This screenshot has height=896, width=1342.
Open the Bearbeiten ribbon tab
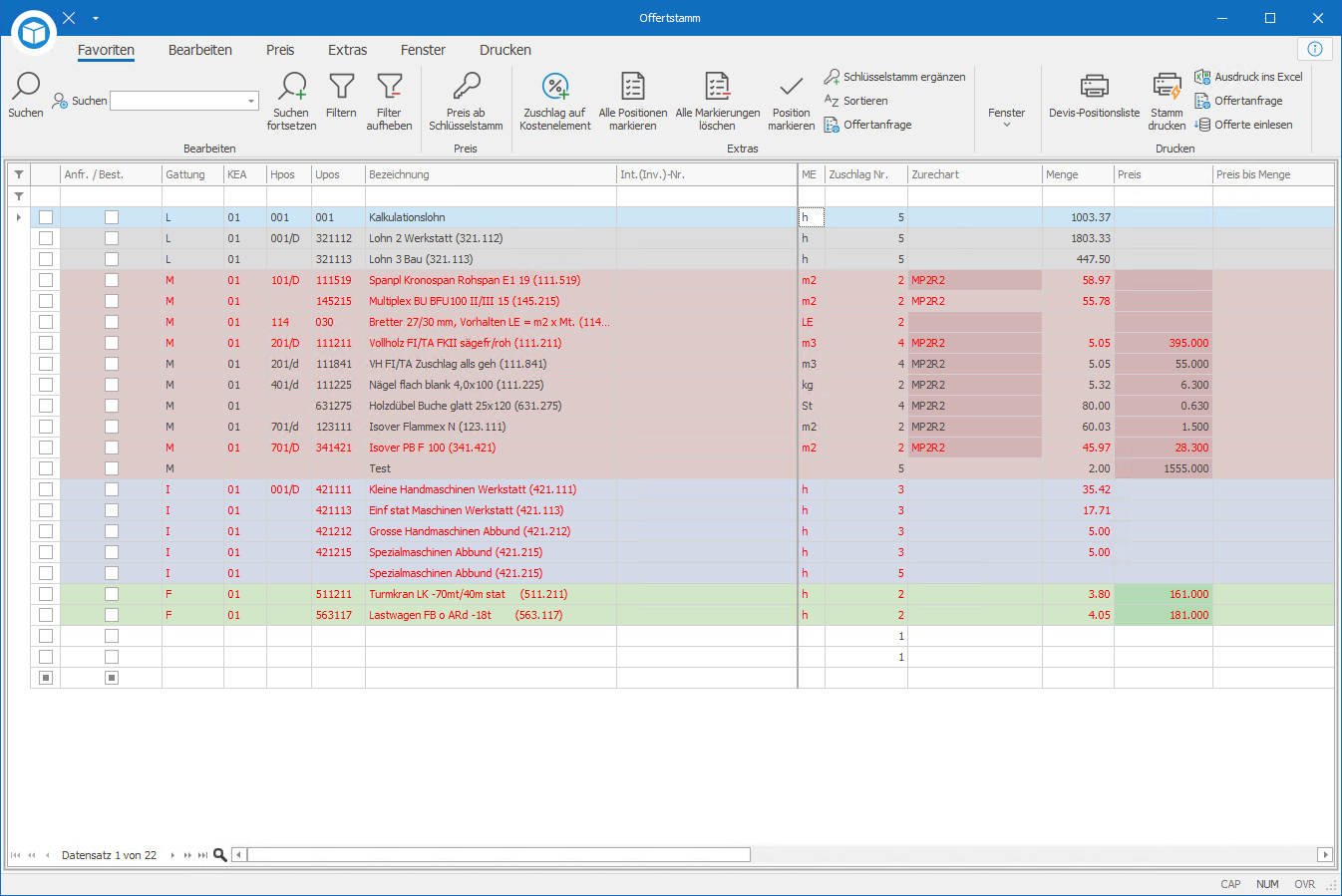point(200,50)
